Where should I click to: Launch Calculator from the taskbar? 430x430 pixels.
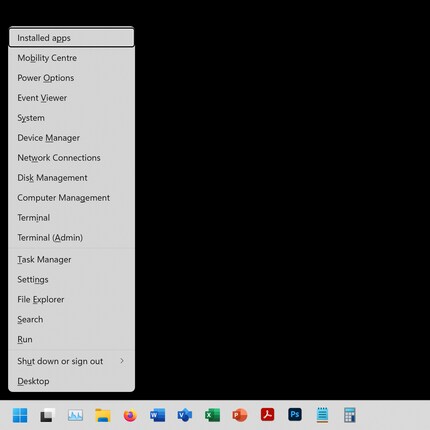tap(350, 415)
